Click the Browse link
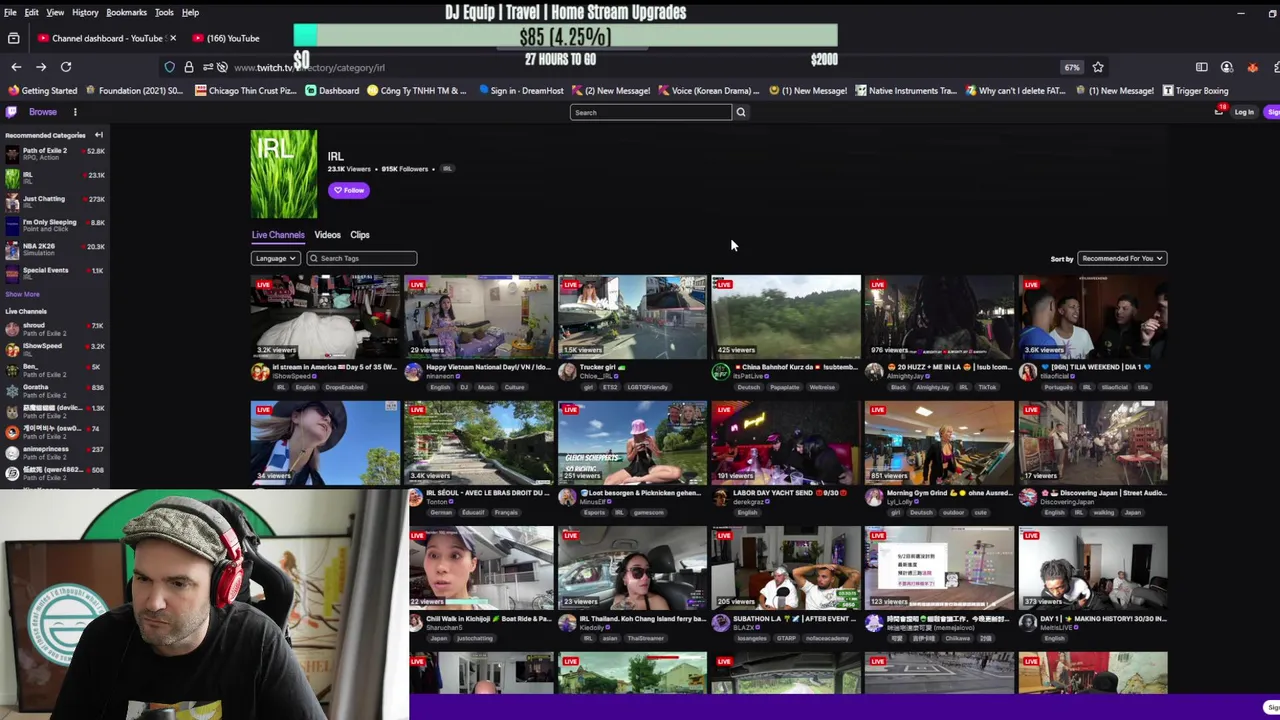The image size is (1280, 720). click(x=43, y=112)
